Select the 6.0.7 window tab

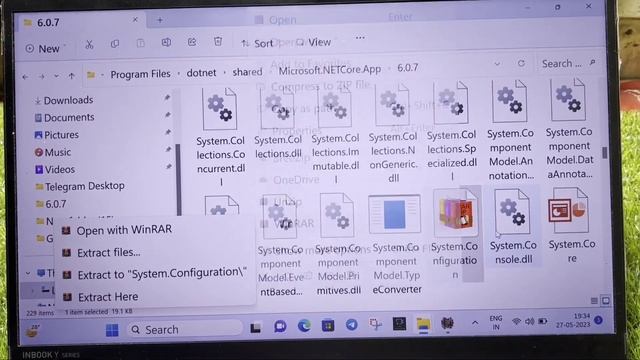tap(82, 22)
